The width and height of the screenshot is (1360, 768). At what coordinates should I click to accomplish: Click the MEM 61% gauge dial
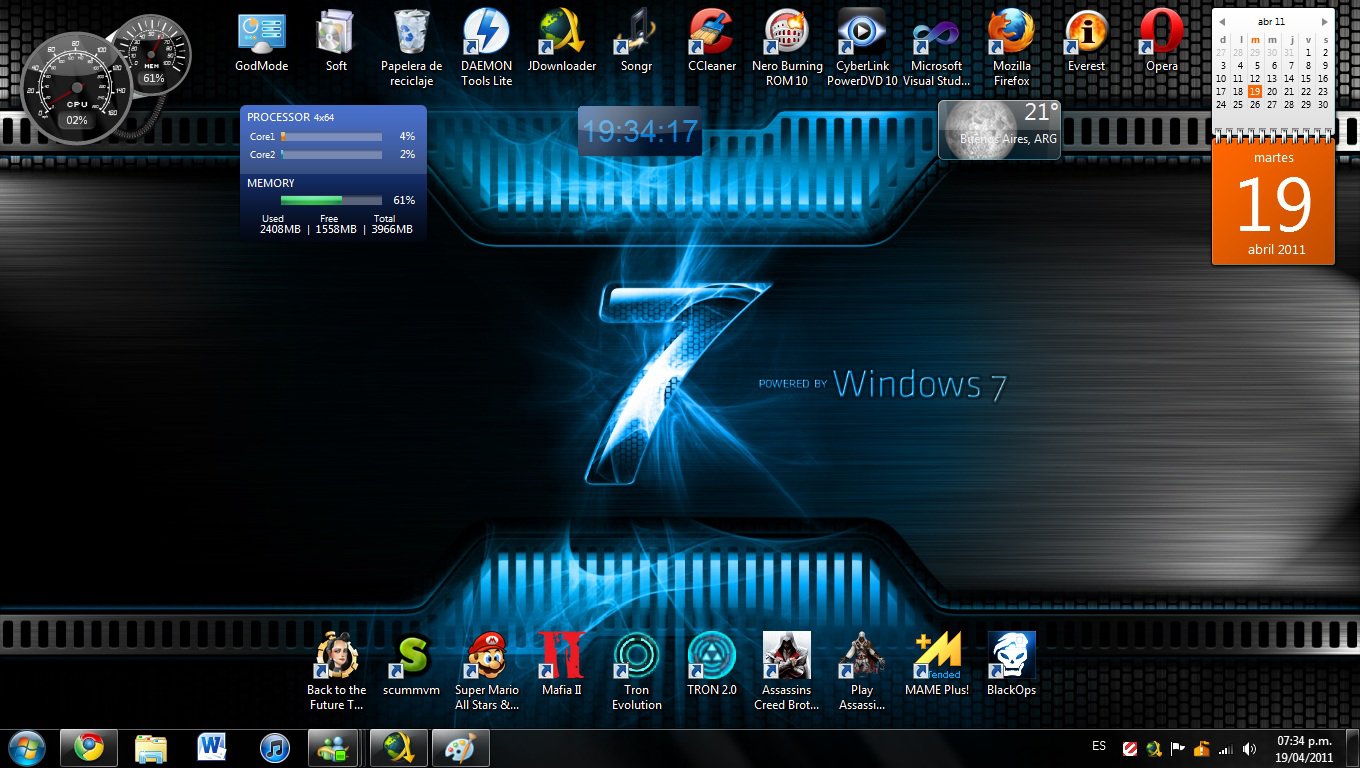(x=153, y=54)
